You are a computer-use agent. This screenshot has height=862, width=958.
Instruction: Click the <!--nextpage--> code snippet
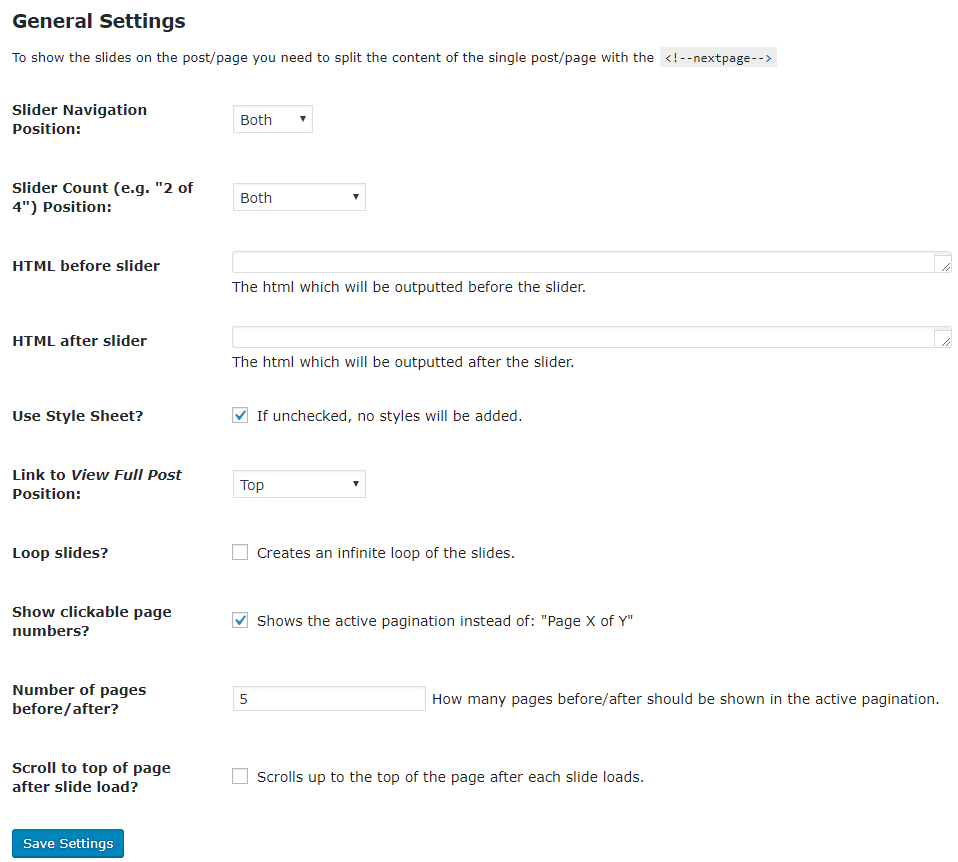pyautogui.click(x=718, y=58)
